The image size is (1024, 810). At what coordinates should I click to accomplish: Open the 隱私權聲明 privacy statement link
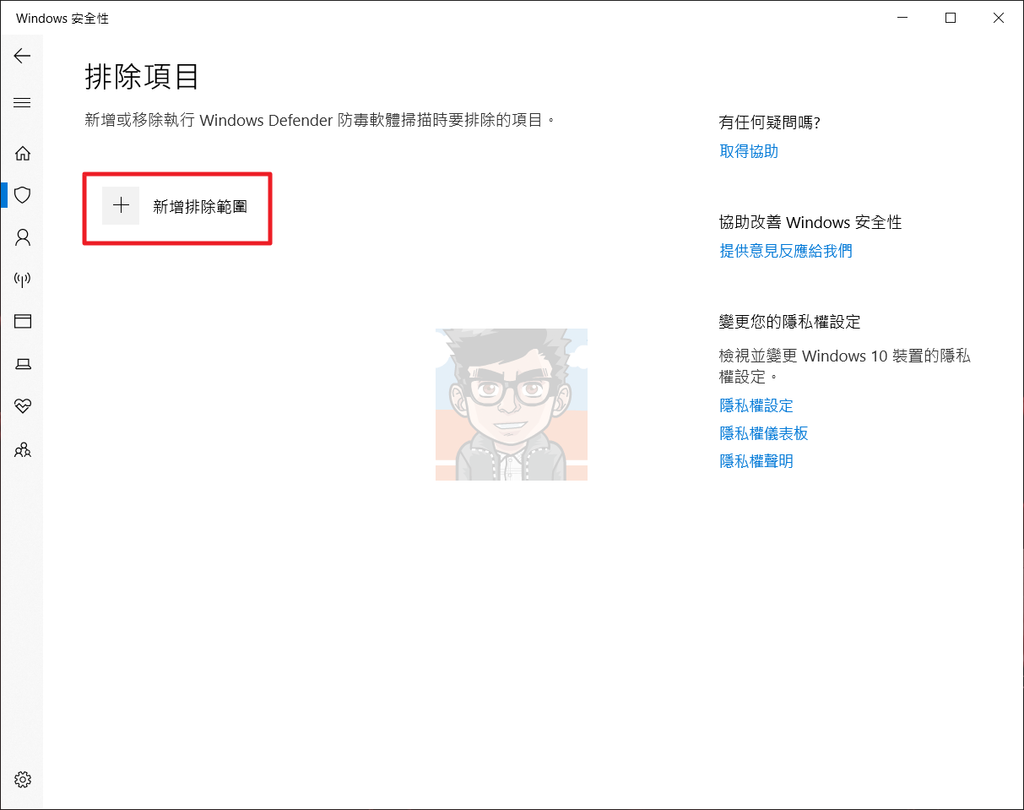tap(756, 460)
